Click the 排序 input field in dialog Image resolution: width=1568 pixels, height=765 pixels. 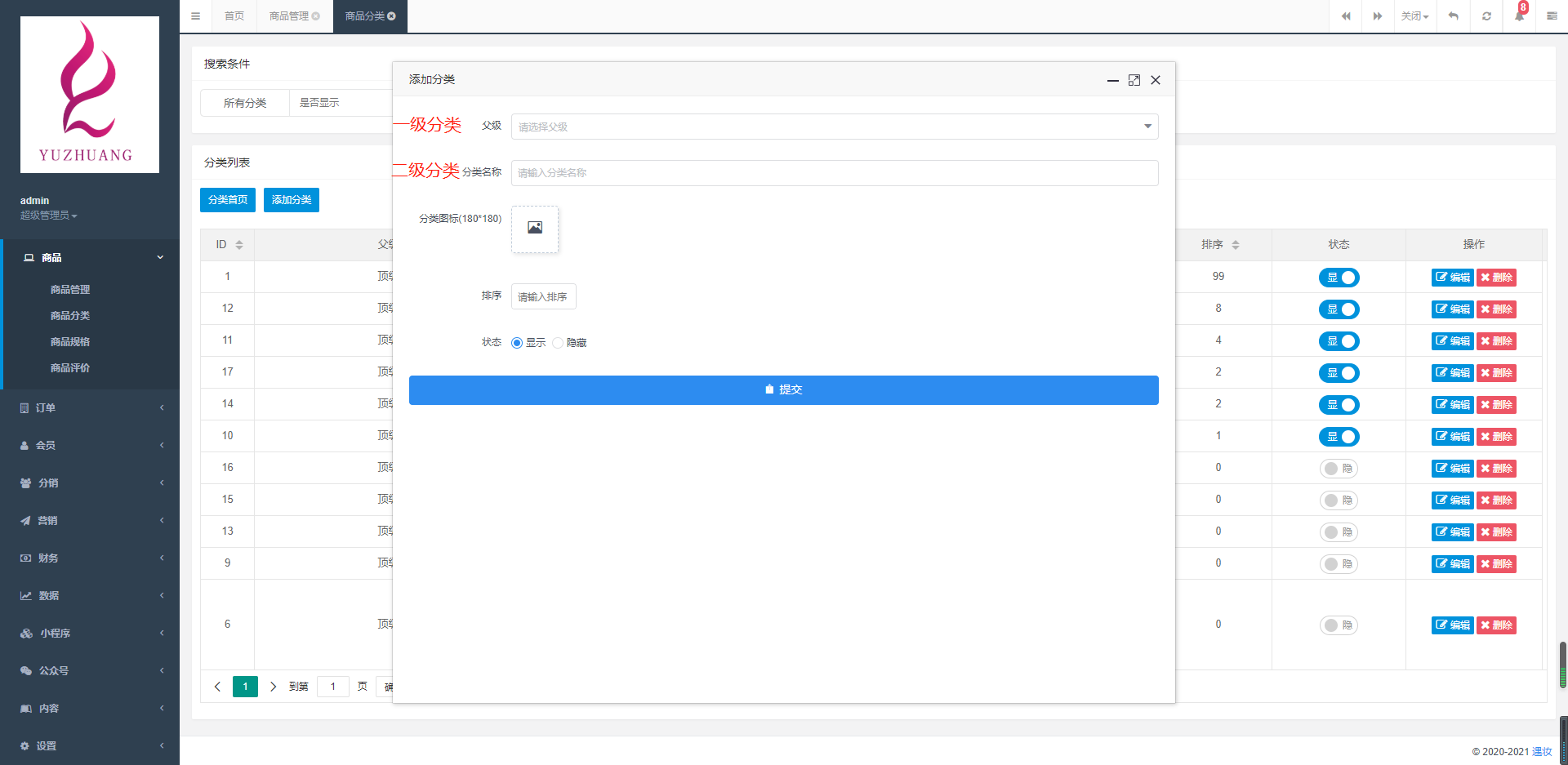544,297
